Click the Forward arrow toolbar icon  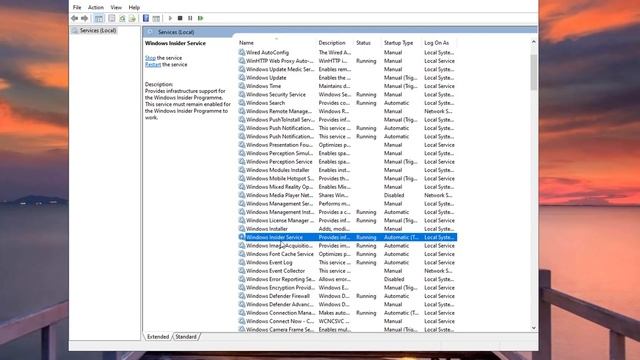(x=84, y=18)
